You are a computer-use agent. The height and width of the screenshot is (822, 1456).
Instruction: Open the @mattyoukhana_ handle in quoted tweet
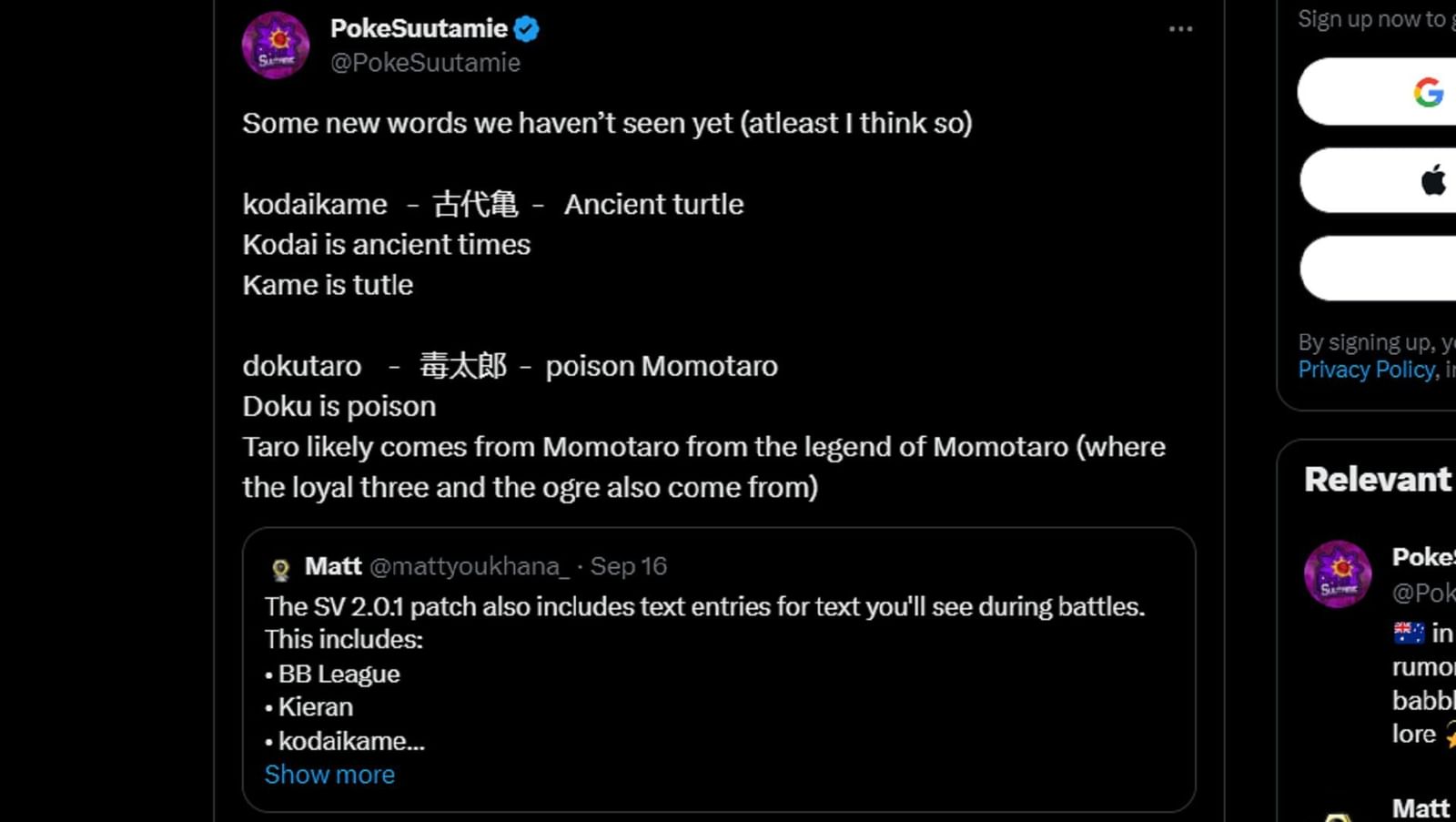(x=469, y=566)
